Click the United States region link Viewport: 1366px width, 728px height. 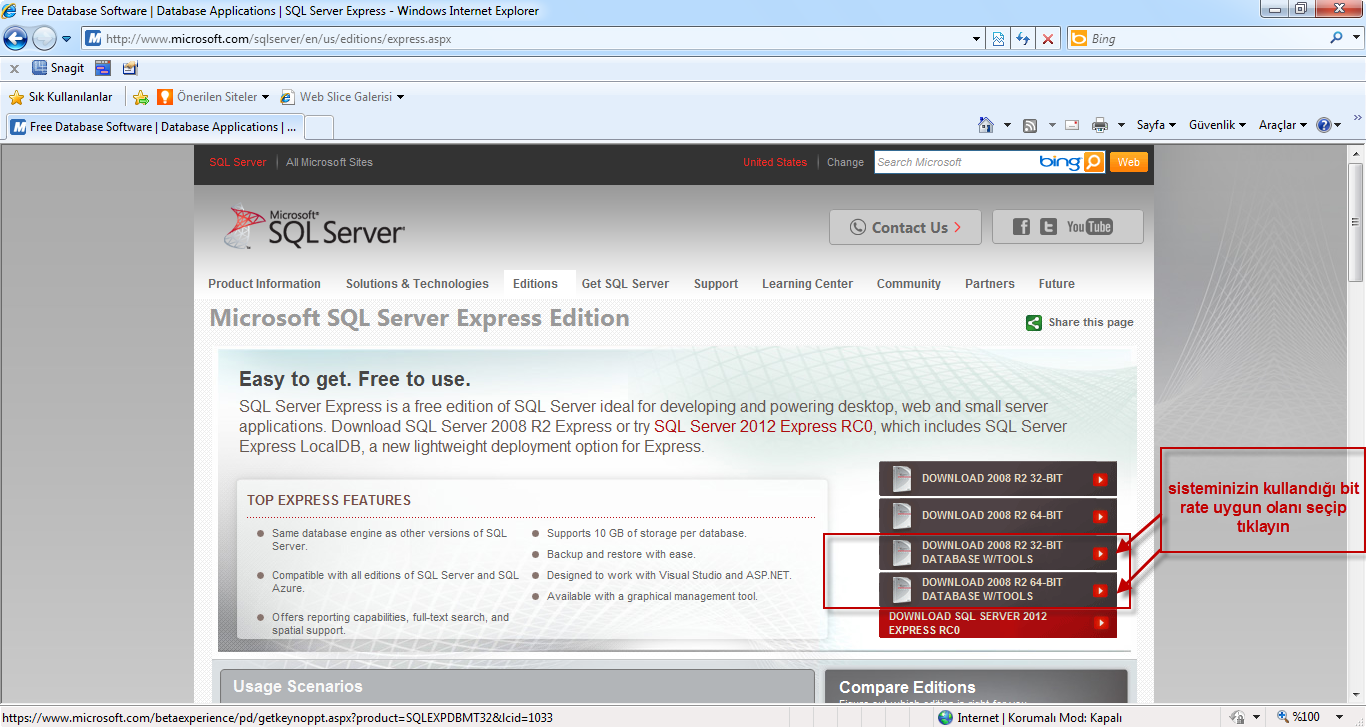[775, 162]
